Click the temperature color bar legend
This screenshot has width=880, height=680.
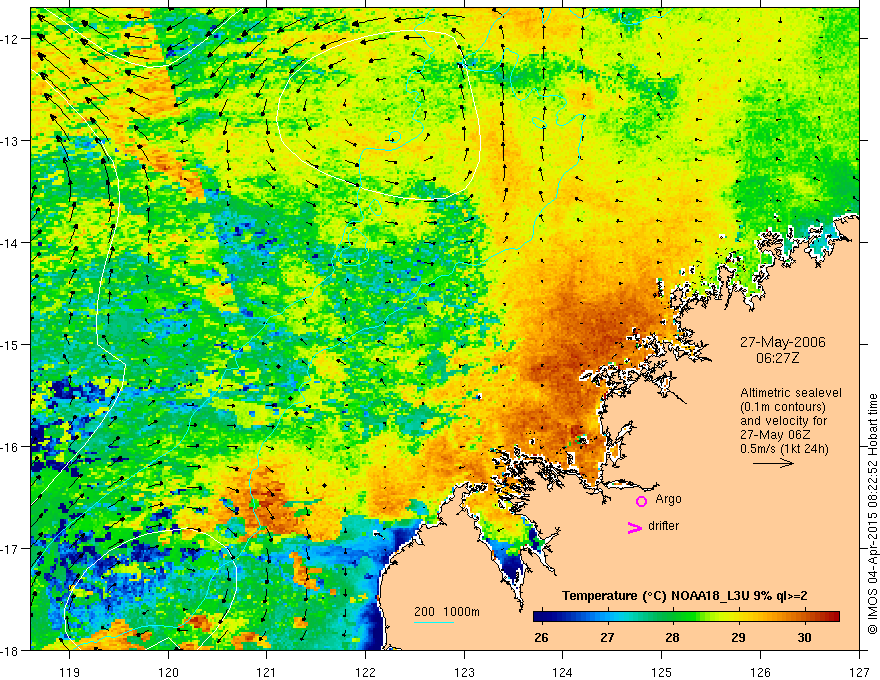click(686, 616)
